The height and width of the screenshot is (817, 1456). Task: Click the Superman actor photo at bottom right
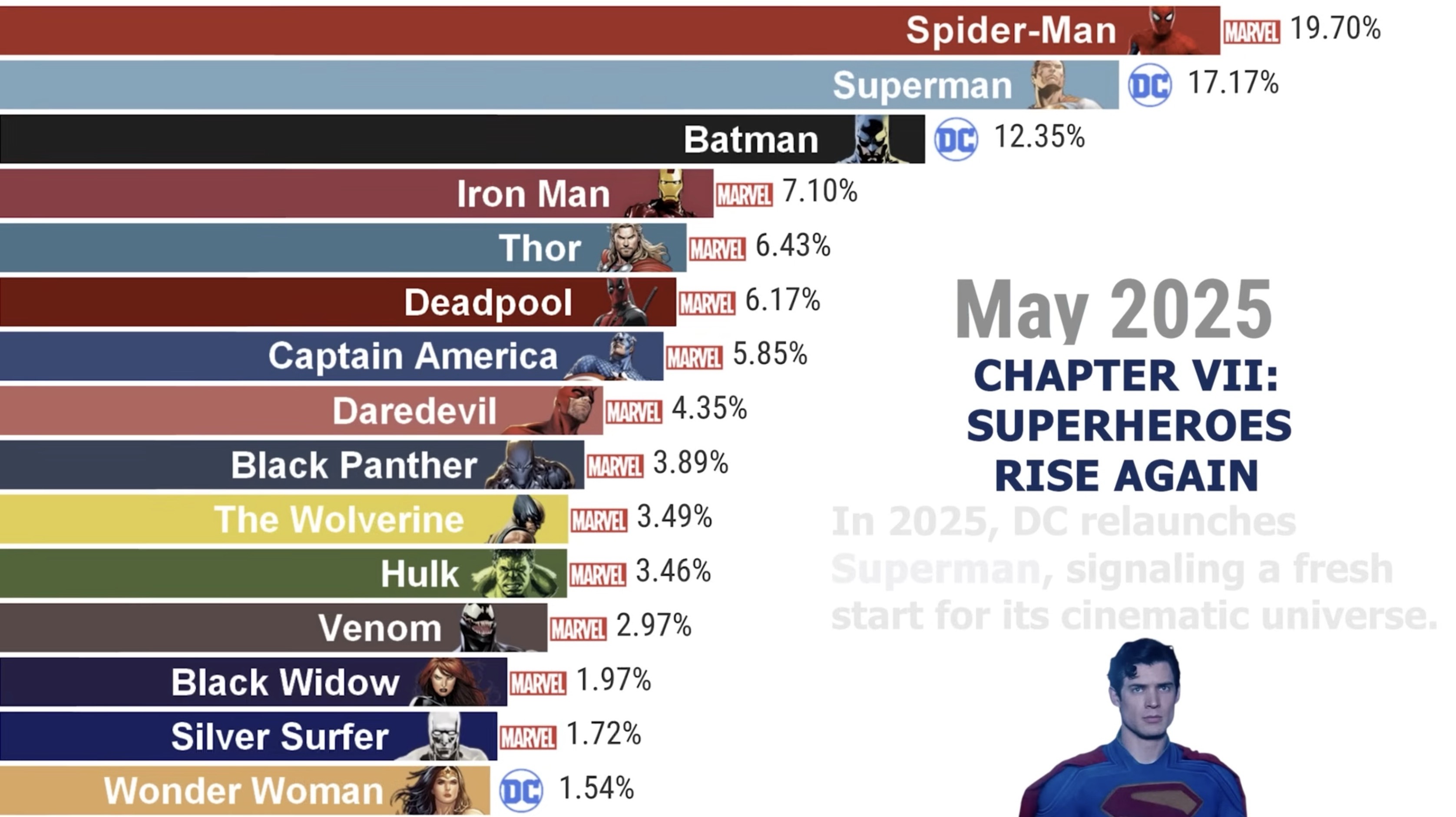(x=1135, y=728)
